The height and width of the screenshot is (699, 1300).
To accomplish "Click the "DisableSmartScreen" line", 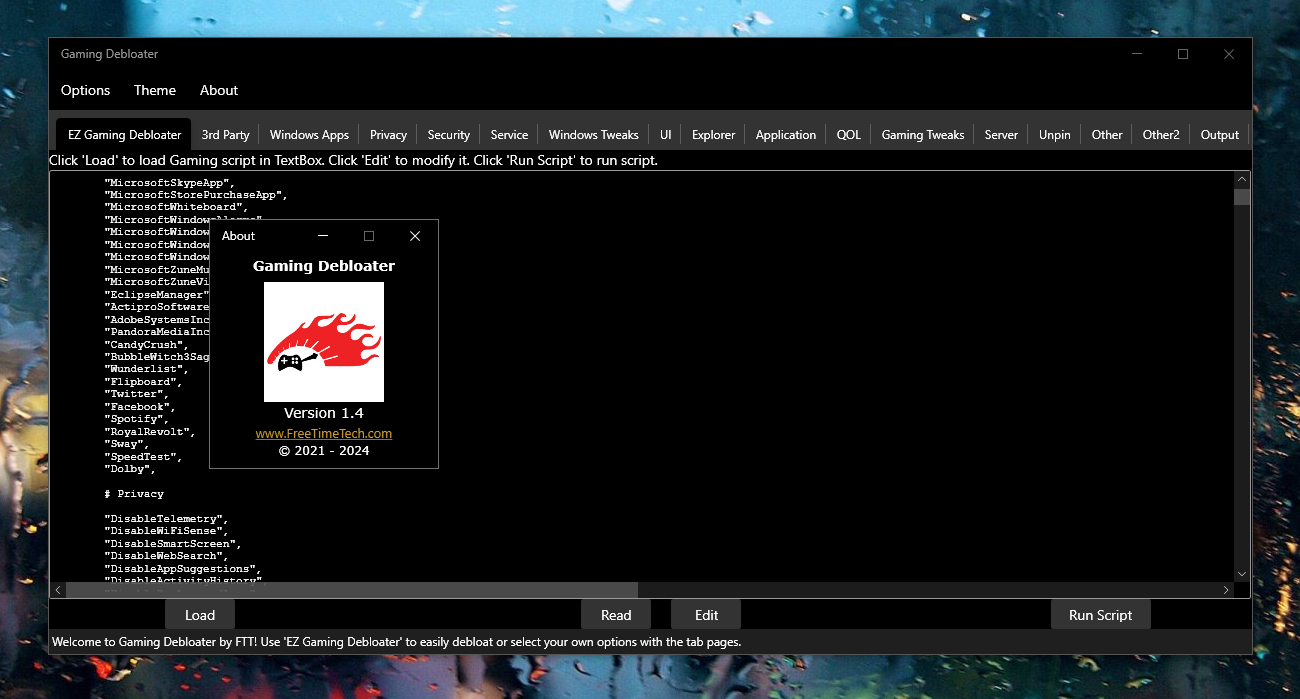I will point(173,544).
